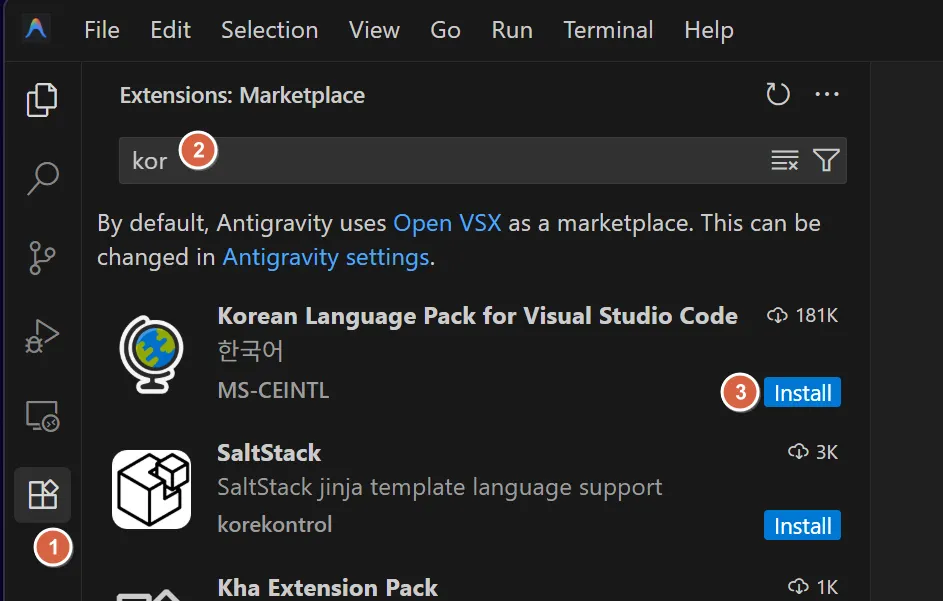Click the MS-CEINTL publisher name
This screenshot has width=943, height=601.
[x=273, y=390]
